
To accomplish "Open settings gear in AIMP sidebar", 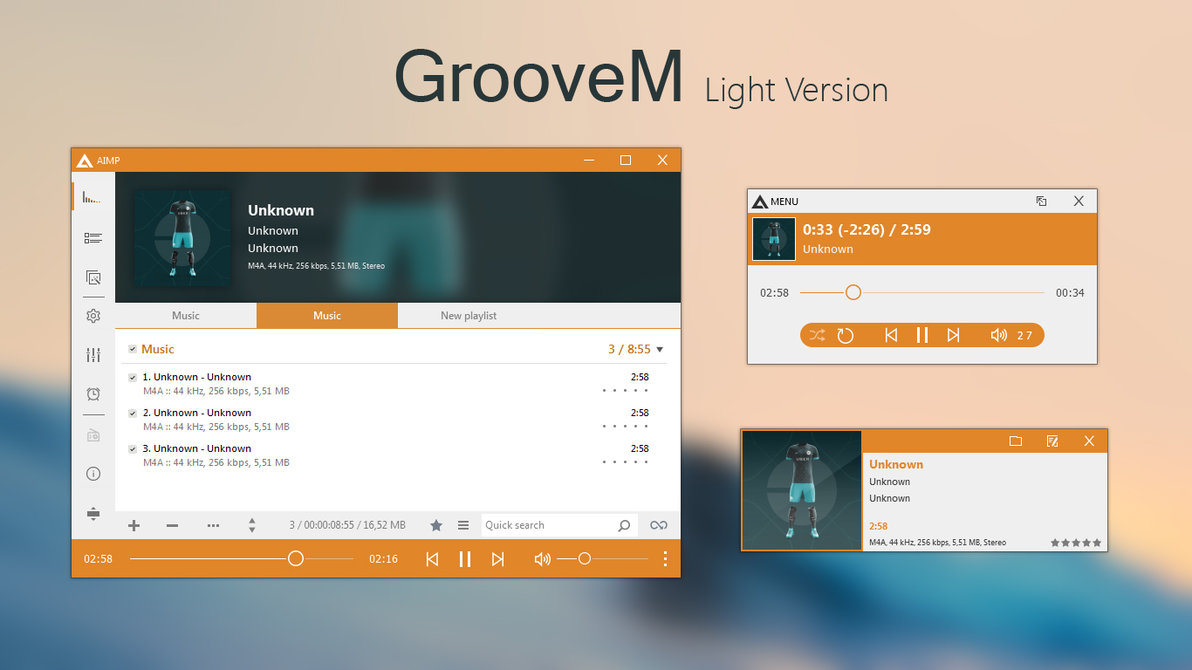I will pyautogui.click(x=93, y=316).
